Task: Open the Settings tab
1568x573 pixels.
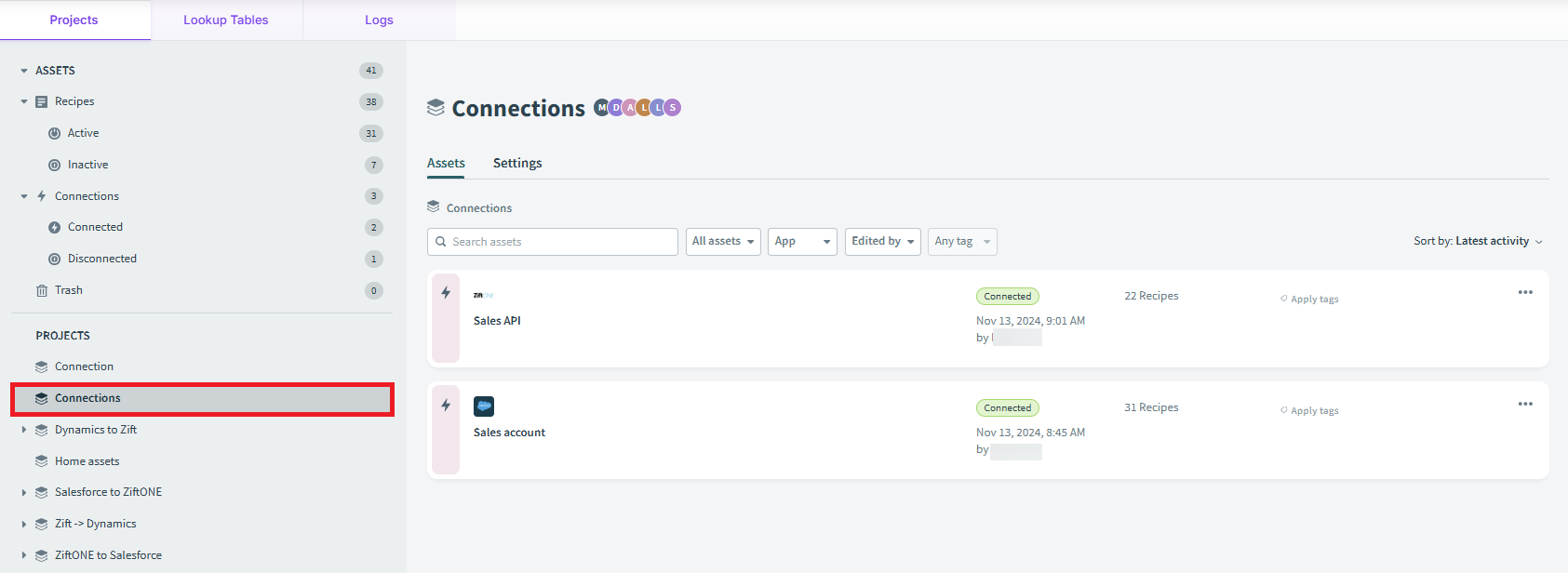Action: 517,163
